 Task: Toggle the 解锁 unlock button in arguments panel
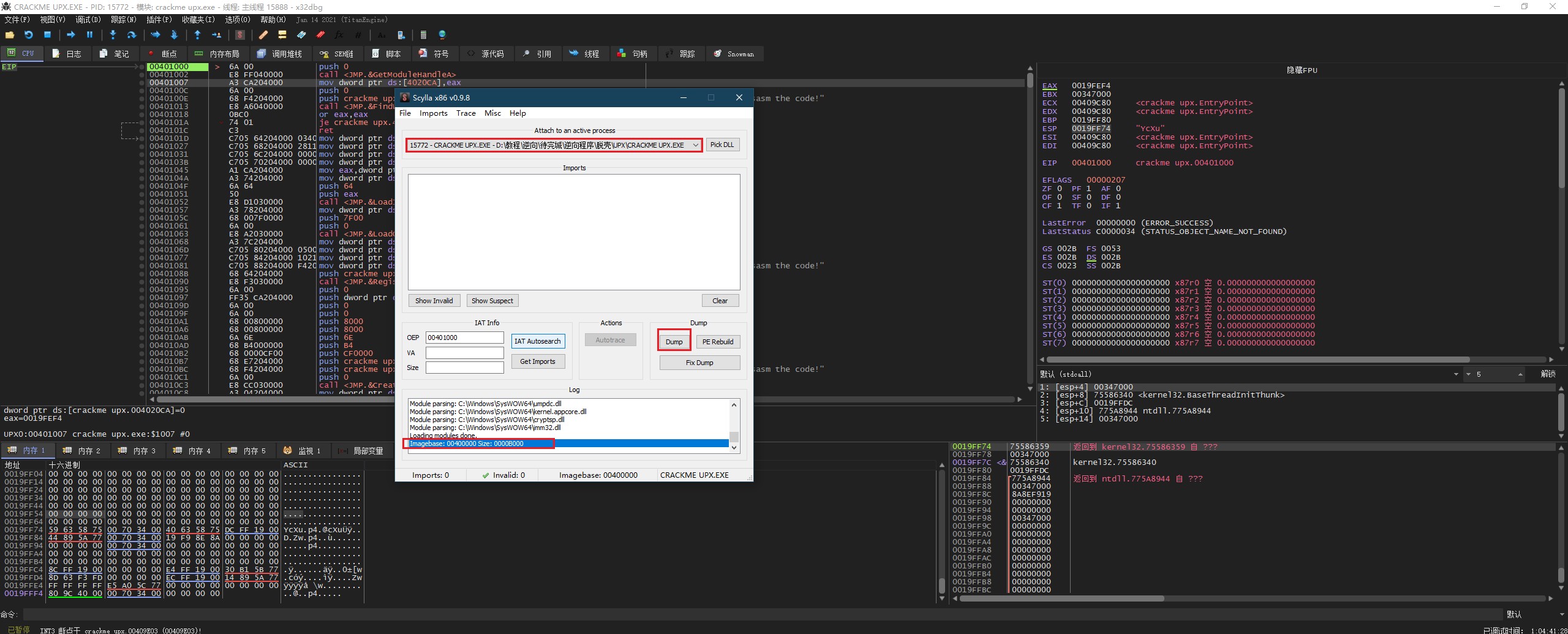(x=1547, y=374)
